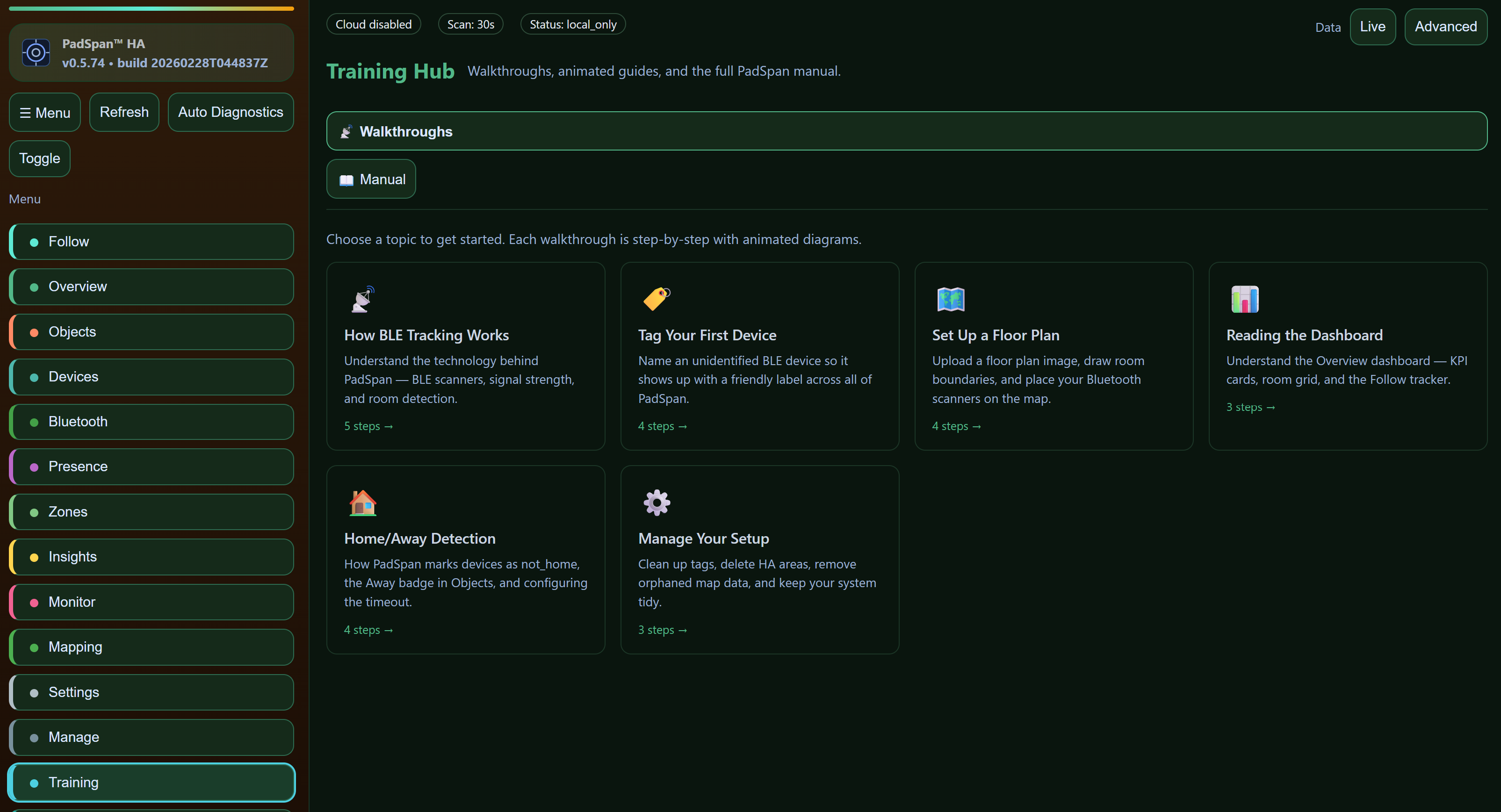The image size is (1501, 812).
Task: Click the 'Scan: 30s' status chip
Action: pyautogui.click(x=471, y=24)
